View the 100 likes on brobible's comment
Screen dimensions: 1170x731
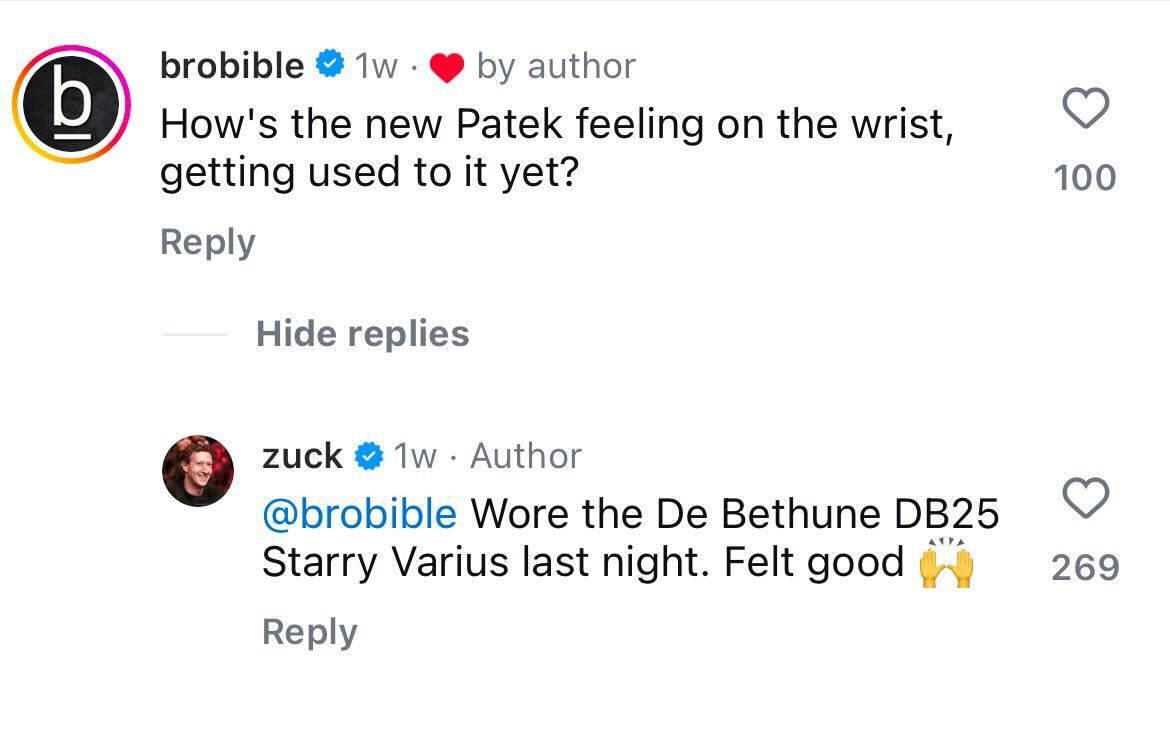pos(1085,177)
